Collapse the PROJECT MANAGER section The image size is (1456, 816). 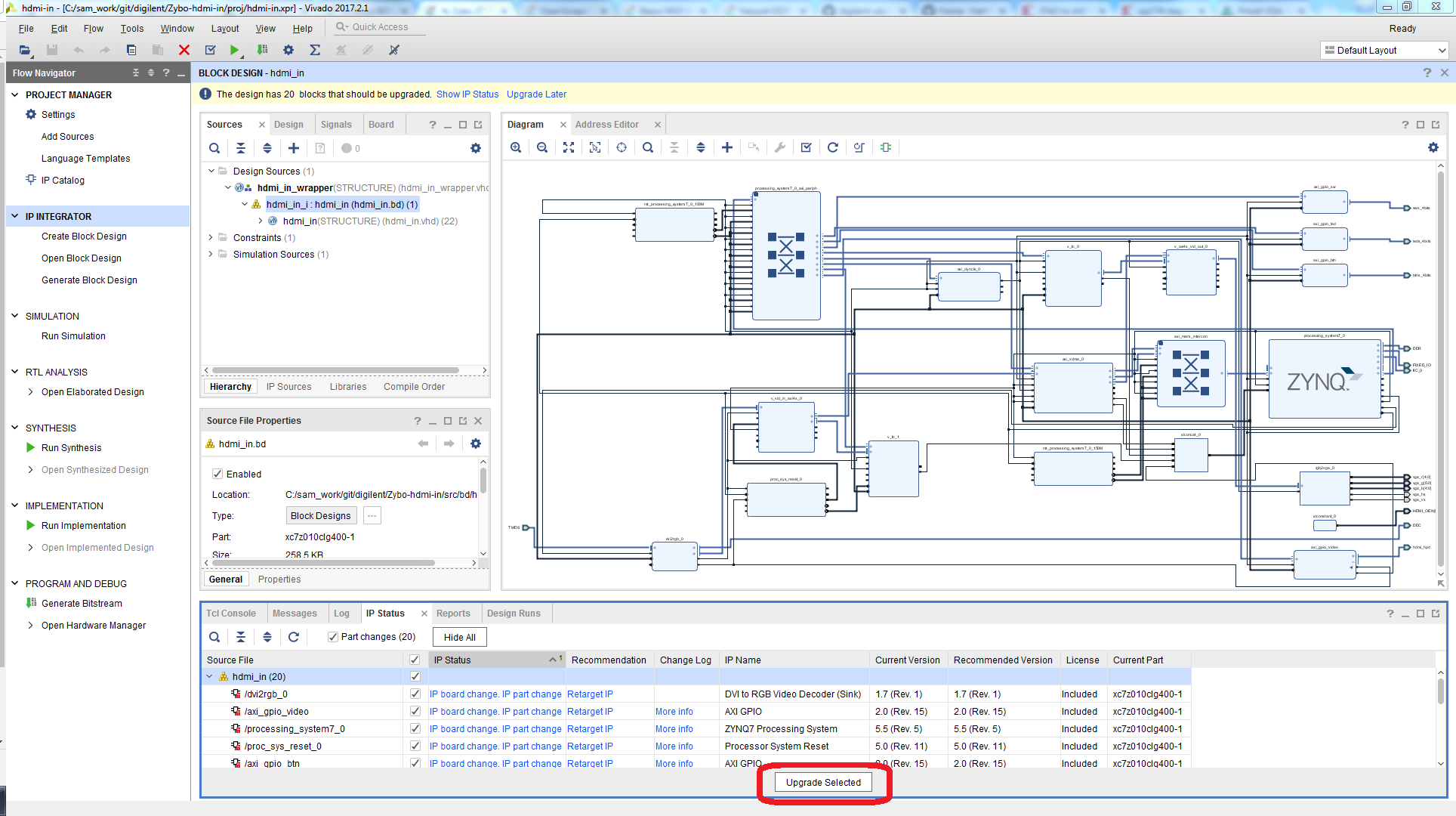pyautogui.click(x=15, y=94)
